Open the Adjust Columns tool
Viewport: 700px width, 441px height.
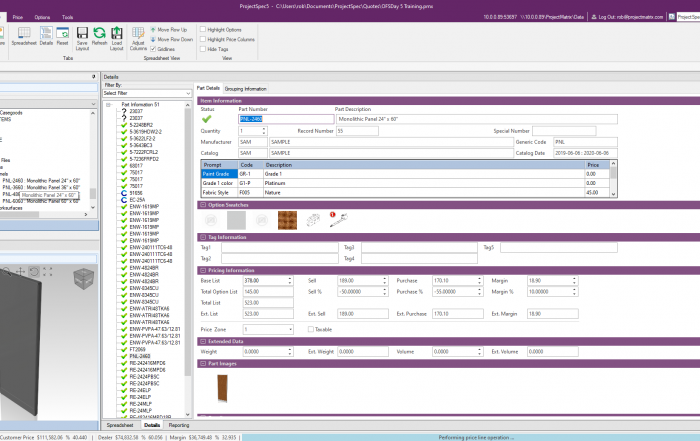coord(138,38)
